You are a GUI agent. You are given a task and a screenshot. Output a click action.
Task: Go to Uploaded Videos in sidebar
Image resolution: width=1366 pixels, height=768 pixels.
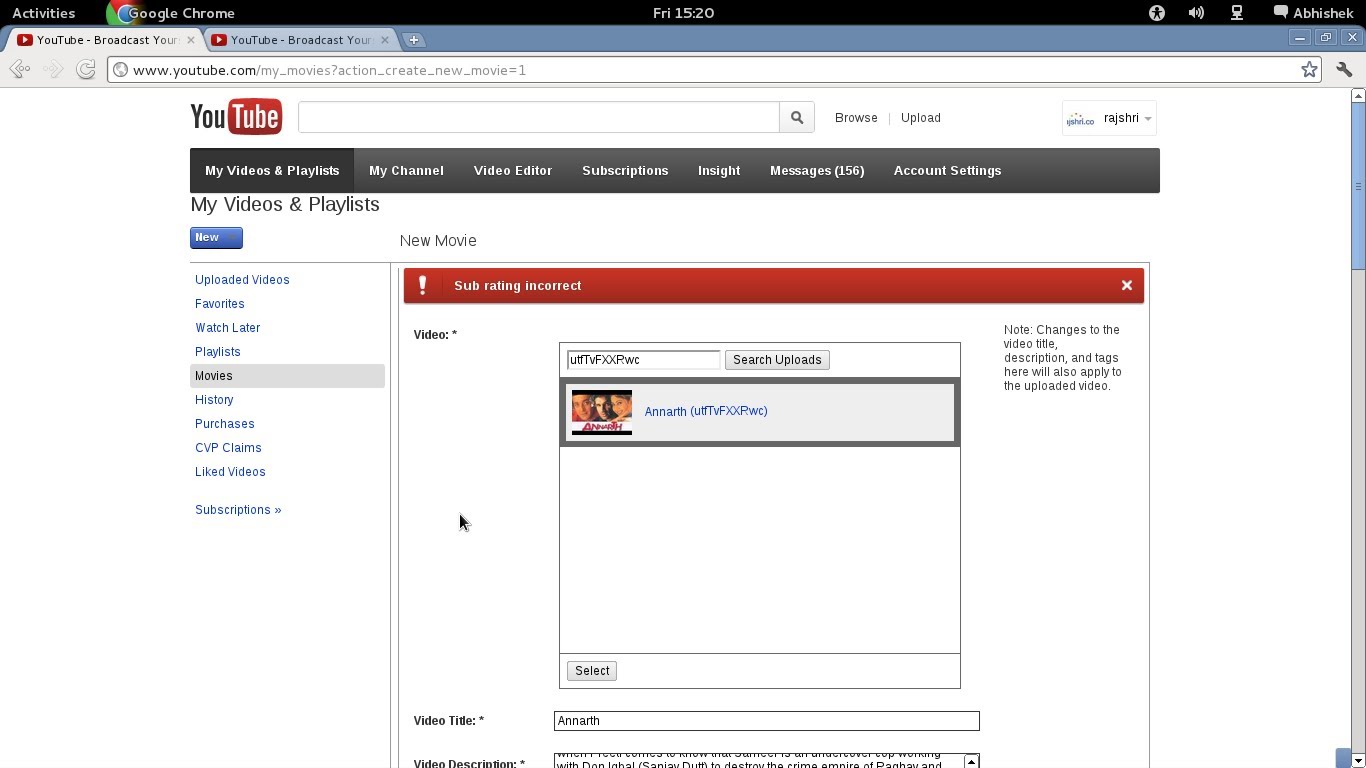[242, 280]
